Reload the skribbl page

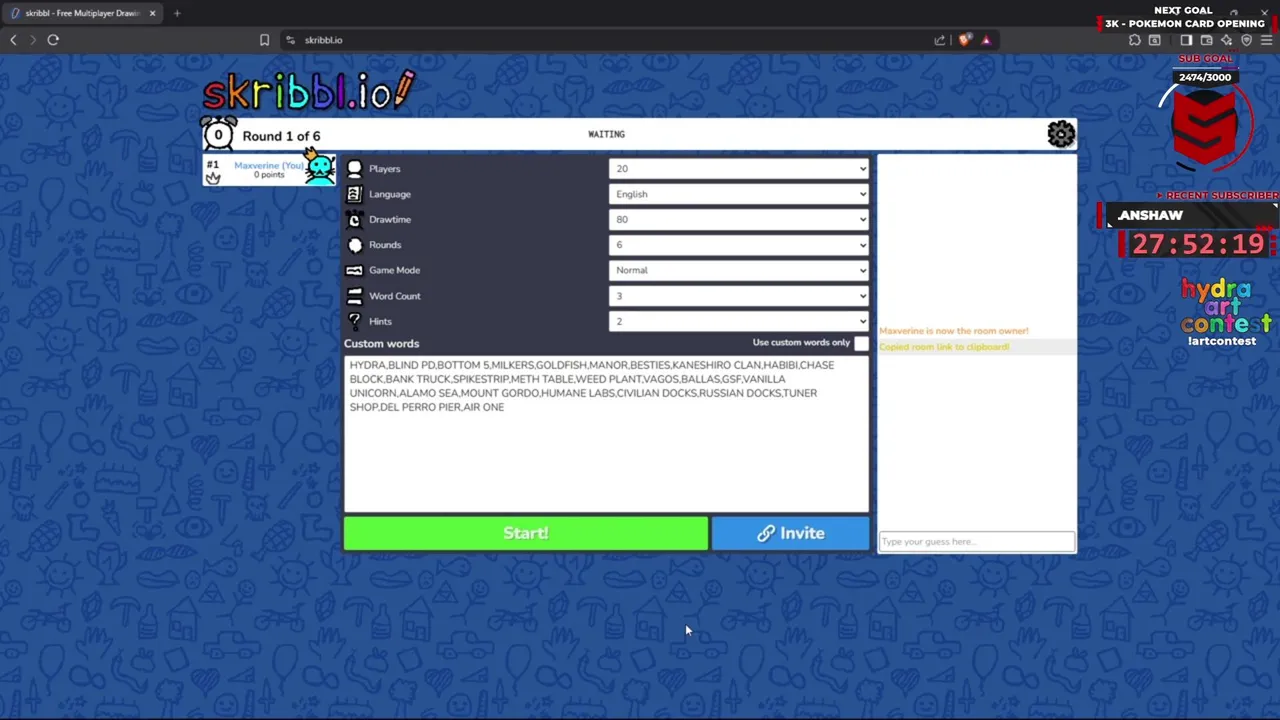pos(53,40)
